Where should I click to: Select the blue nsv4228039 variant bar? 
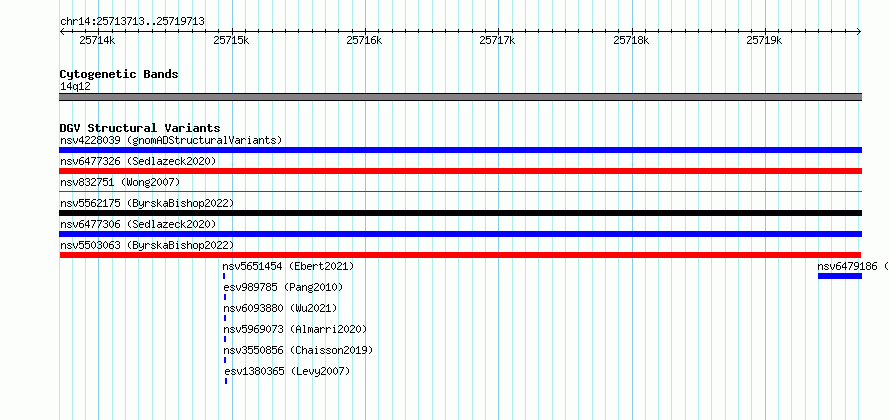(460, 150)
